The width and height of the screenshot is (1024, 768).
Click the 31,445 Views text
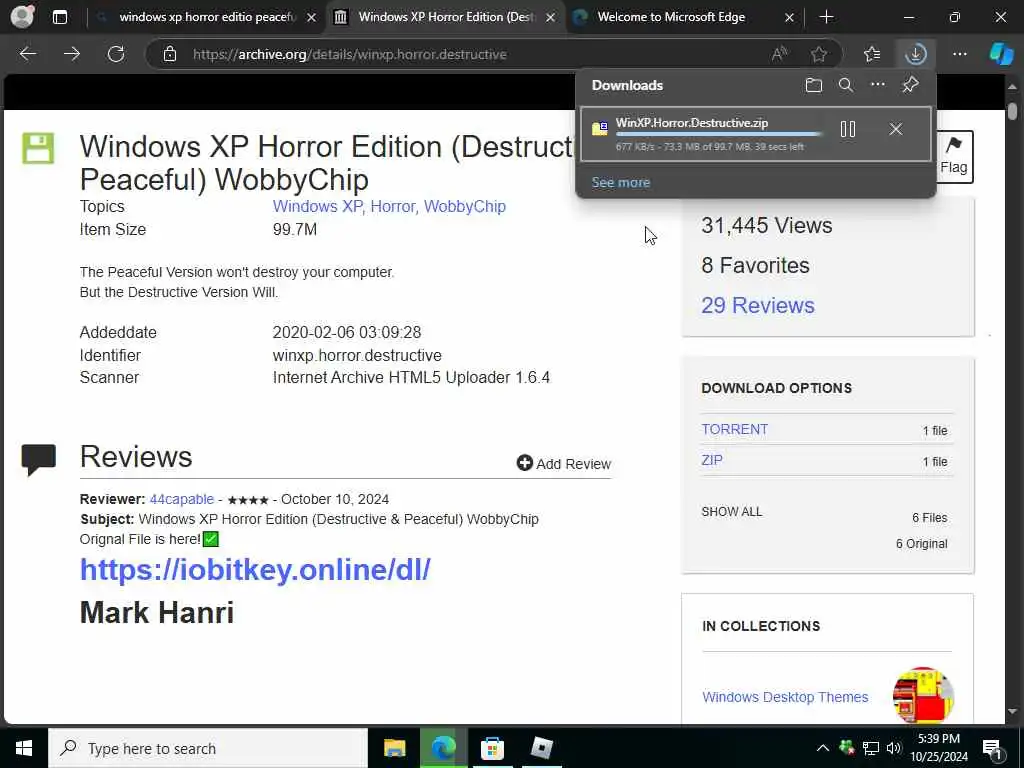pos(767,225)
